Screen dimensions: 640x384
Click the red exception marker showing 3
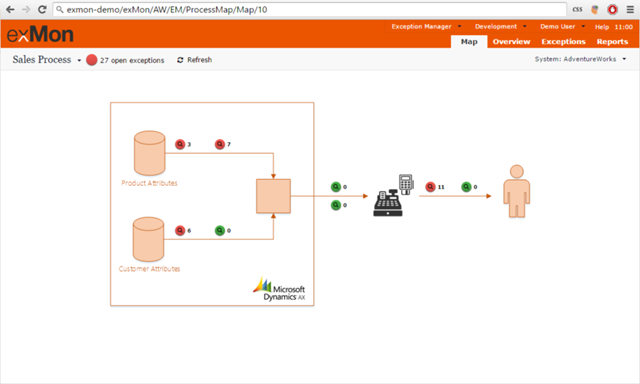(180, 144)
